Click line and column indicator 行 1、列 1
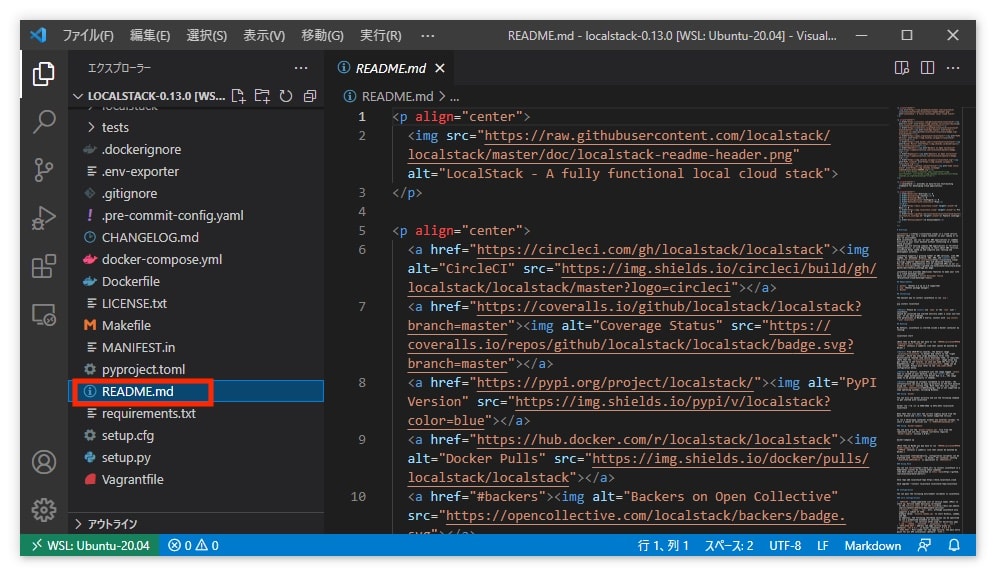Viewport: 996px width, 576px height. point(663,545)
